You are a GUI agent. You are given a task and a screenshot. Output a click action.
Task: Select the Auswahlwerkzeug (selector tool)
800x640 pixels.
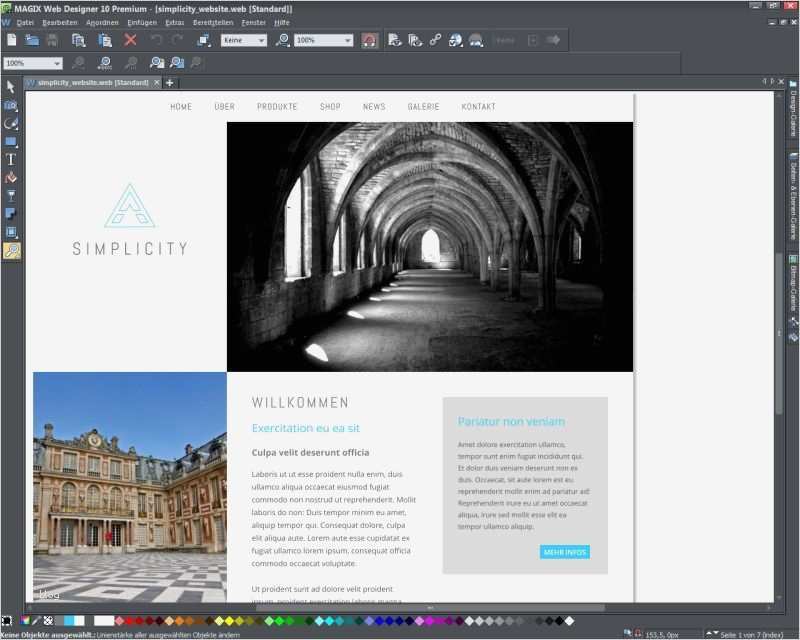[12, 89]
